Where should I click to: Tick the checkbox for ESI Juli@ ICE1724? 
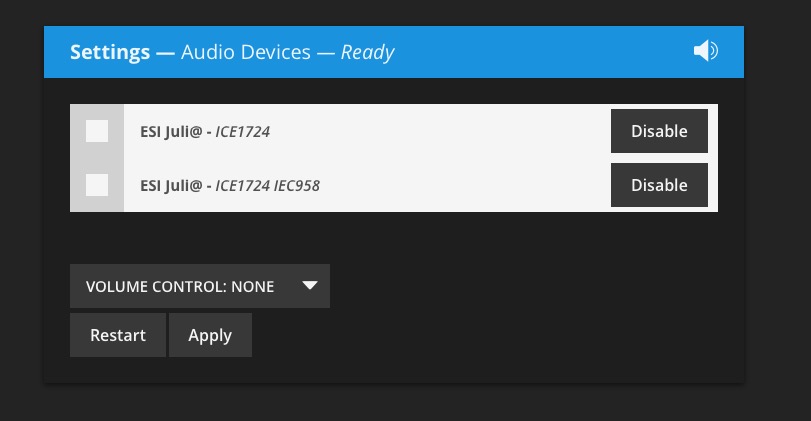[97, 131]
